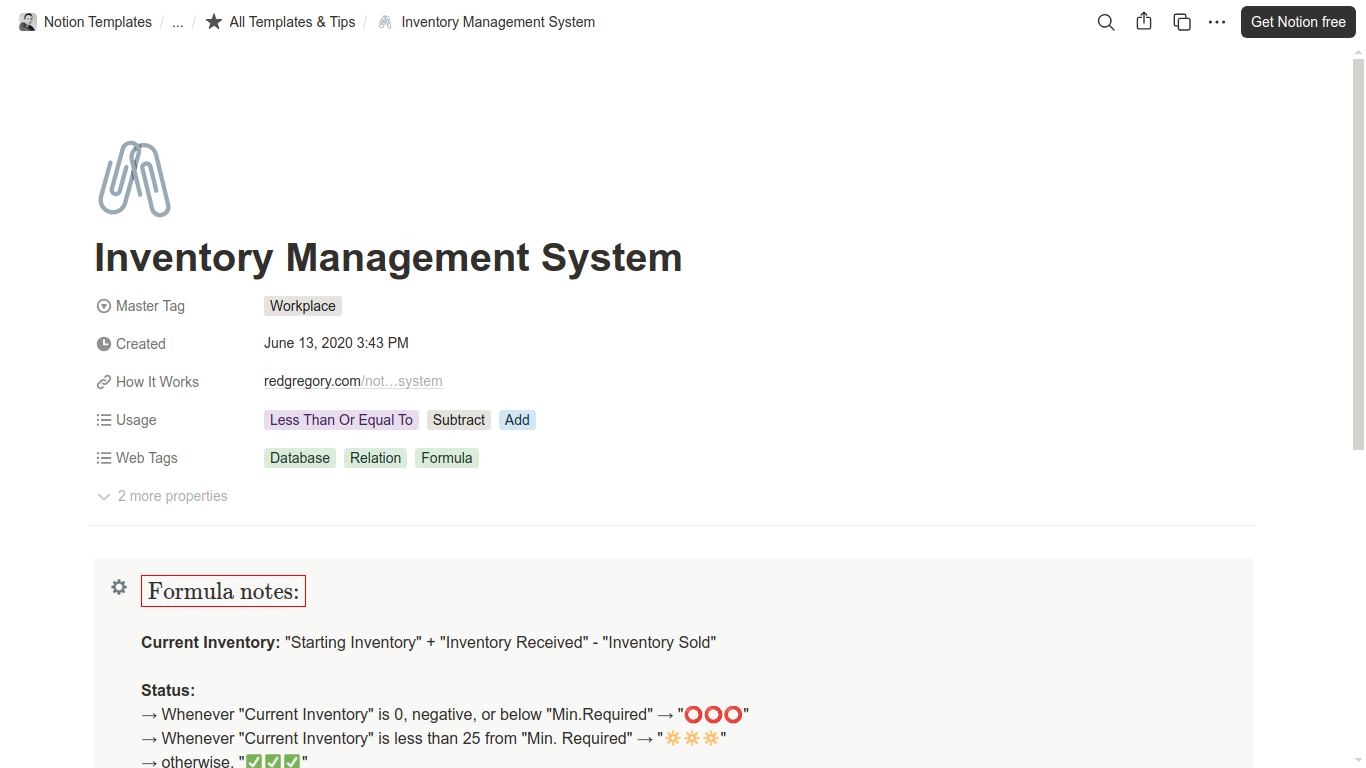The height and width of the screenshot is (768, 1366).
Task: Click the Formula notes heading
Action: click(223, 591)
